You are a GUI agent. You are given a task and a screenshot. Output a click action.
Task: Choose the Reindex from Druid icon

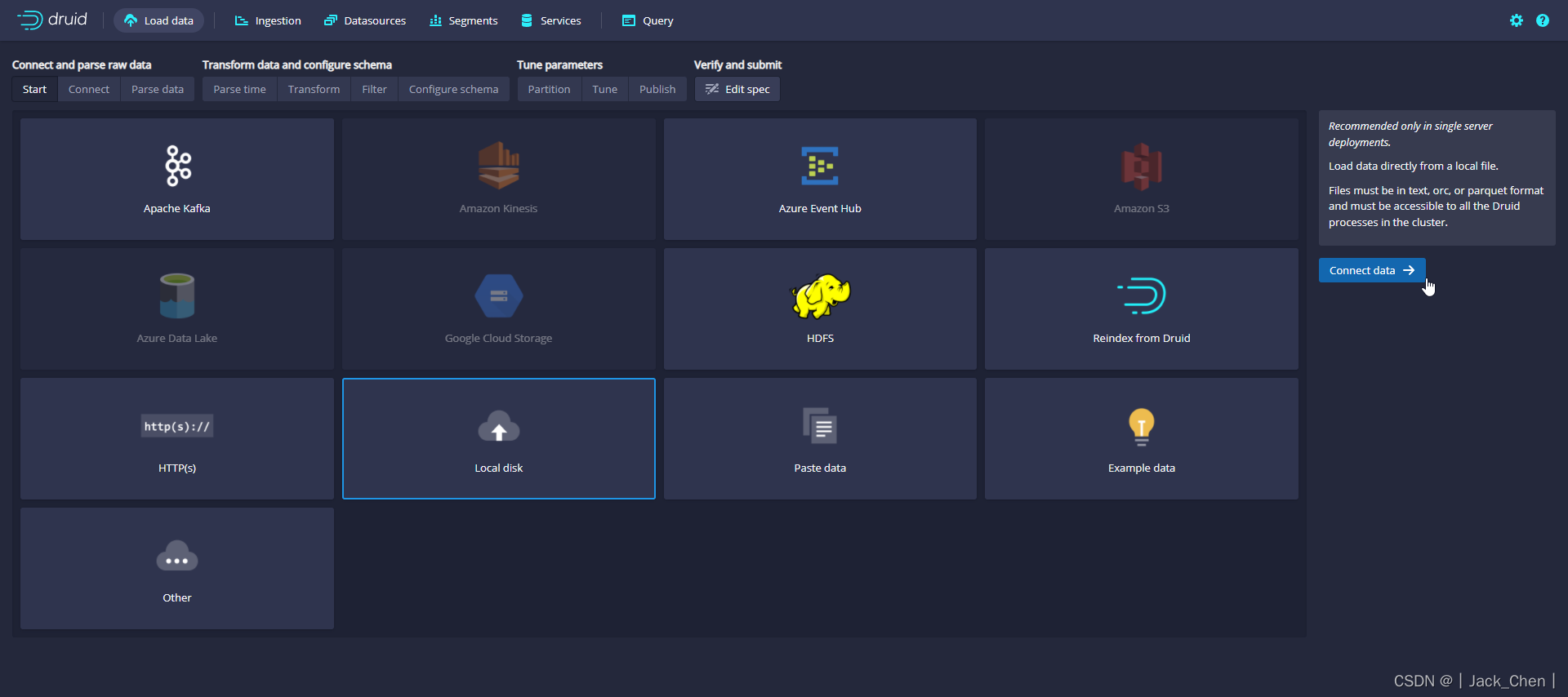tap(1142, 295)
